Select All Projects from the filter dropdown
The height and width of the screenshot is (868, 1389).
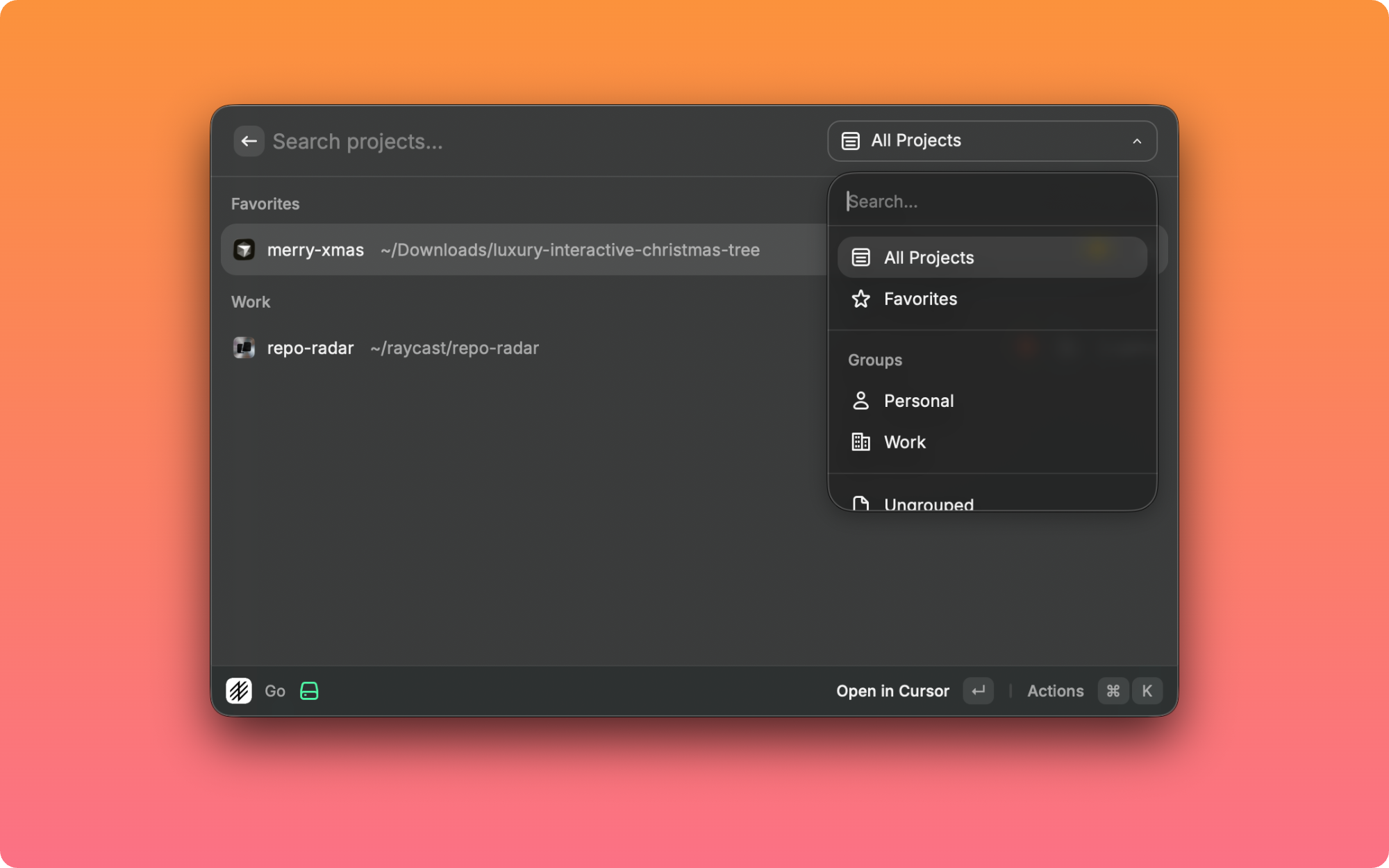[929, 257]
